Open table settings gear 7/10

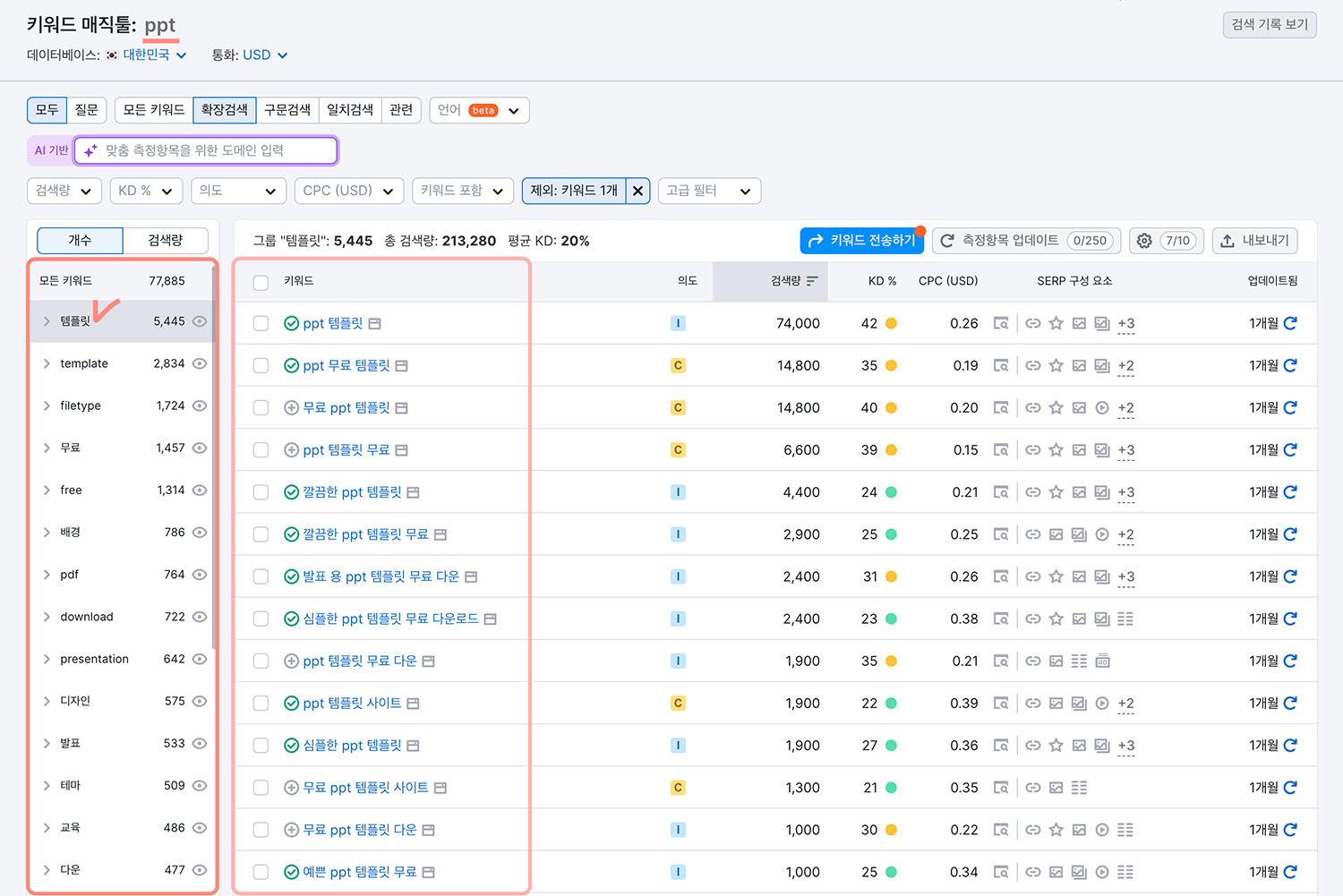(1167, 241)
